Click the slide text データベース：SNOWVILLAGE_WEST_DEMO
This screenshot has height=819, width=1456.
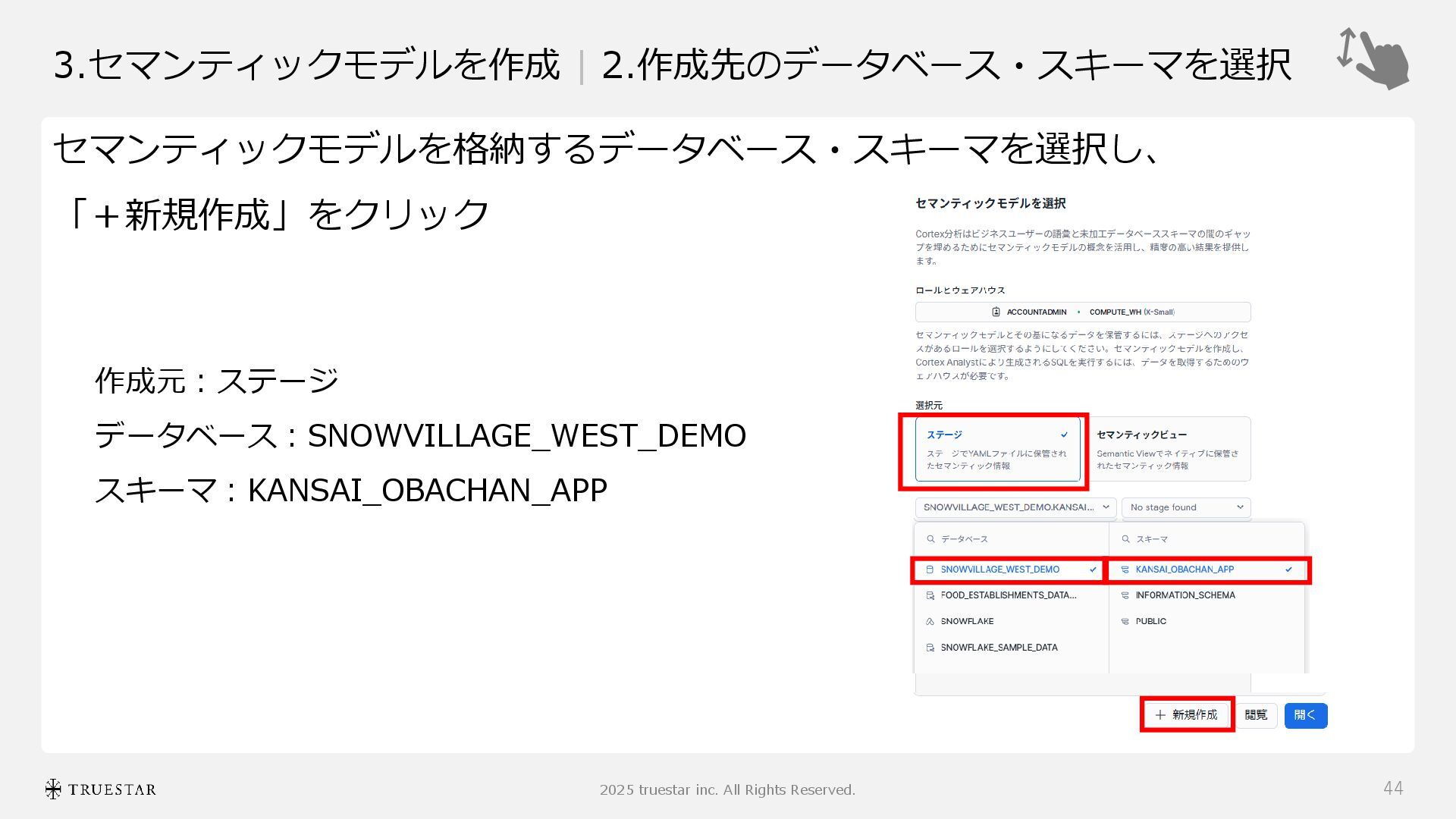[x=420, y=436]
